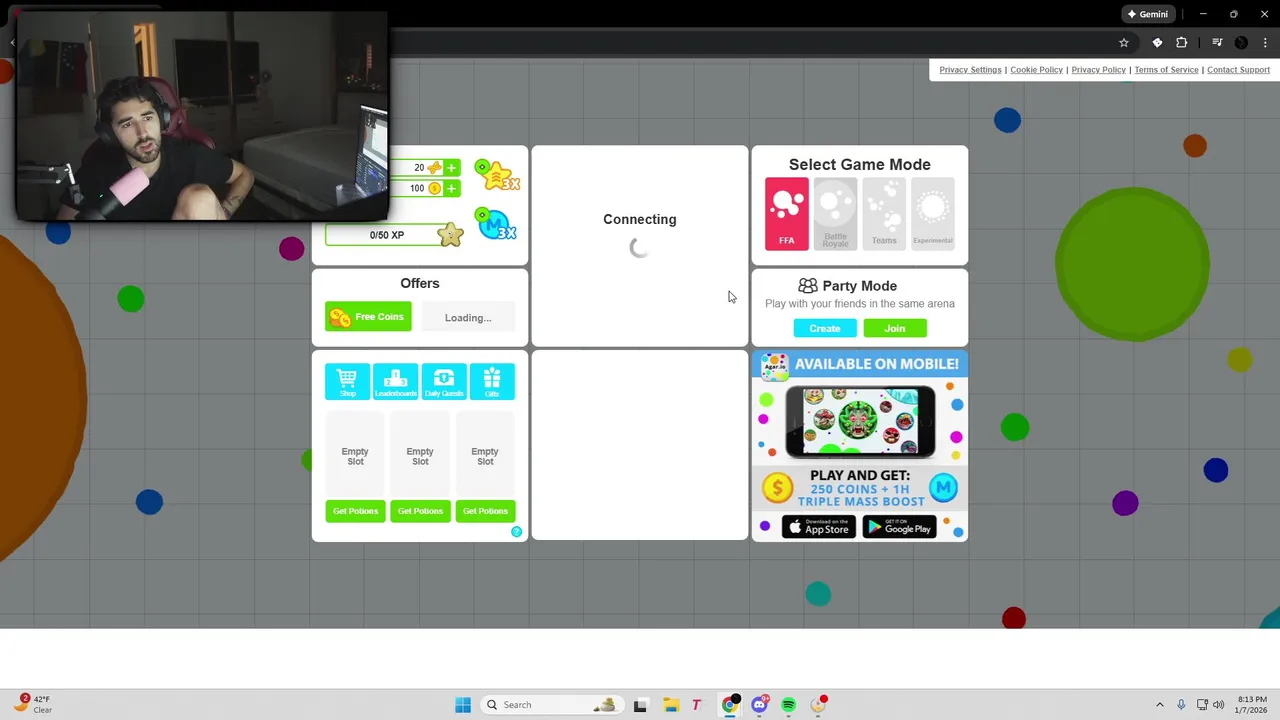Click the Get it on Google Play badge
Screen dimensions: 1280x720
pos(899,527)
